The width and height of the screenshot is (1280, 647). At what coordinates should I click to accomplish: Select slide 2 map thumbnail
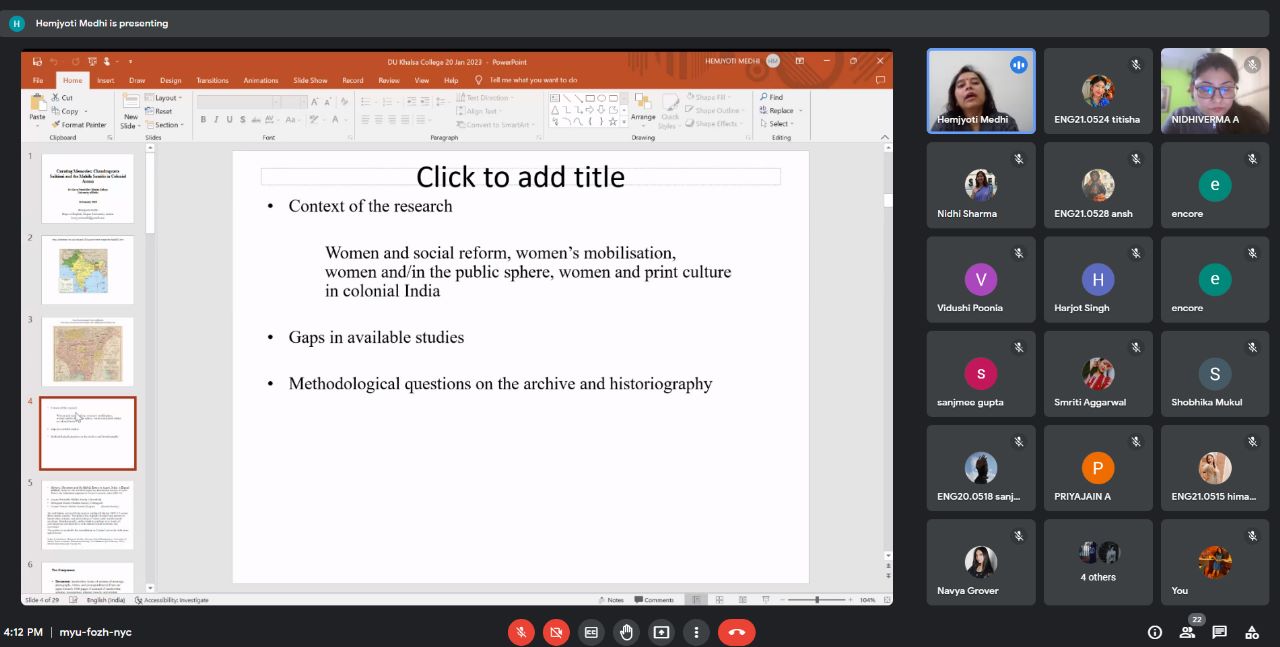coord(87,270)
